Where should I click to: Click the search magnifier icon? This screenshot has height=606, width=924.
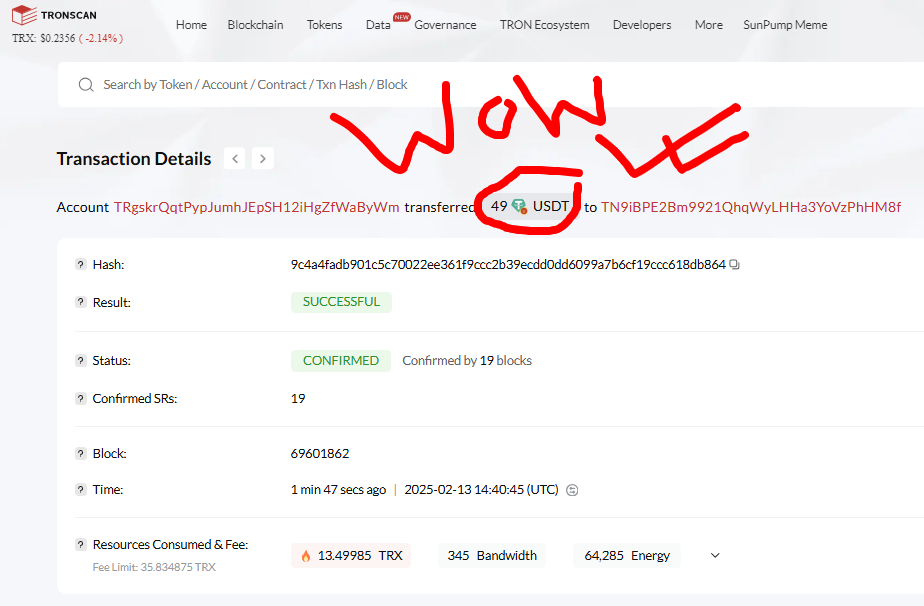pos(86,85)
